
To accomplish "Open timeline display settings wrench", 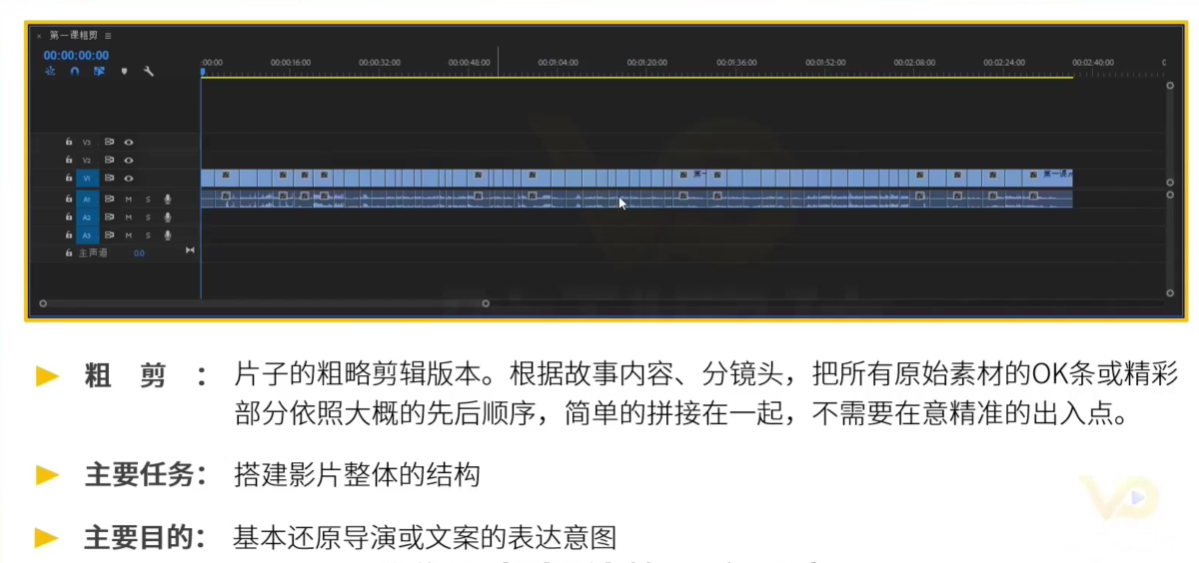I will tap(149, 72).
